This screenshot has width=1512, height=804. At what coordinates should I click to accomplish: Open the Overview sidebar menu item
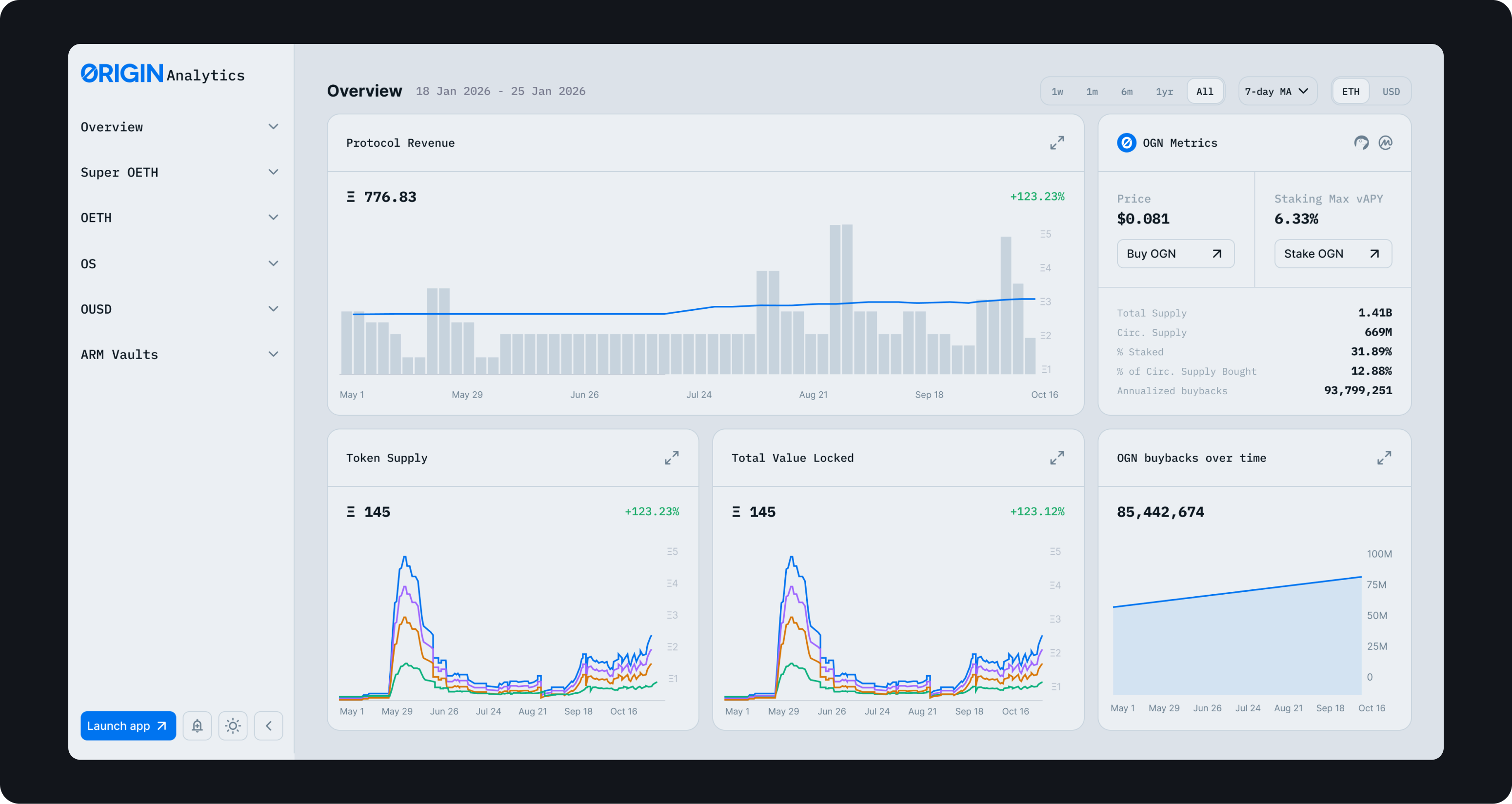pyautogui.click(x=180, y=127)
